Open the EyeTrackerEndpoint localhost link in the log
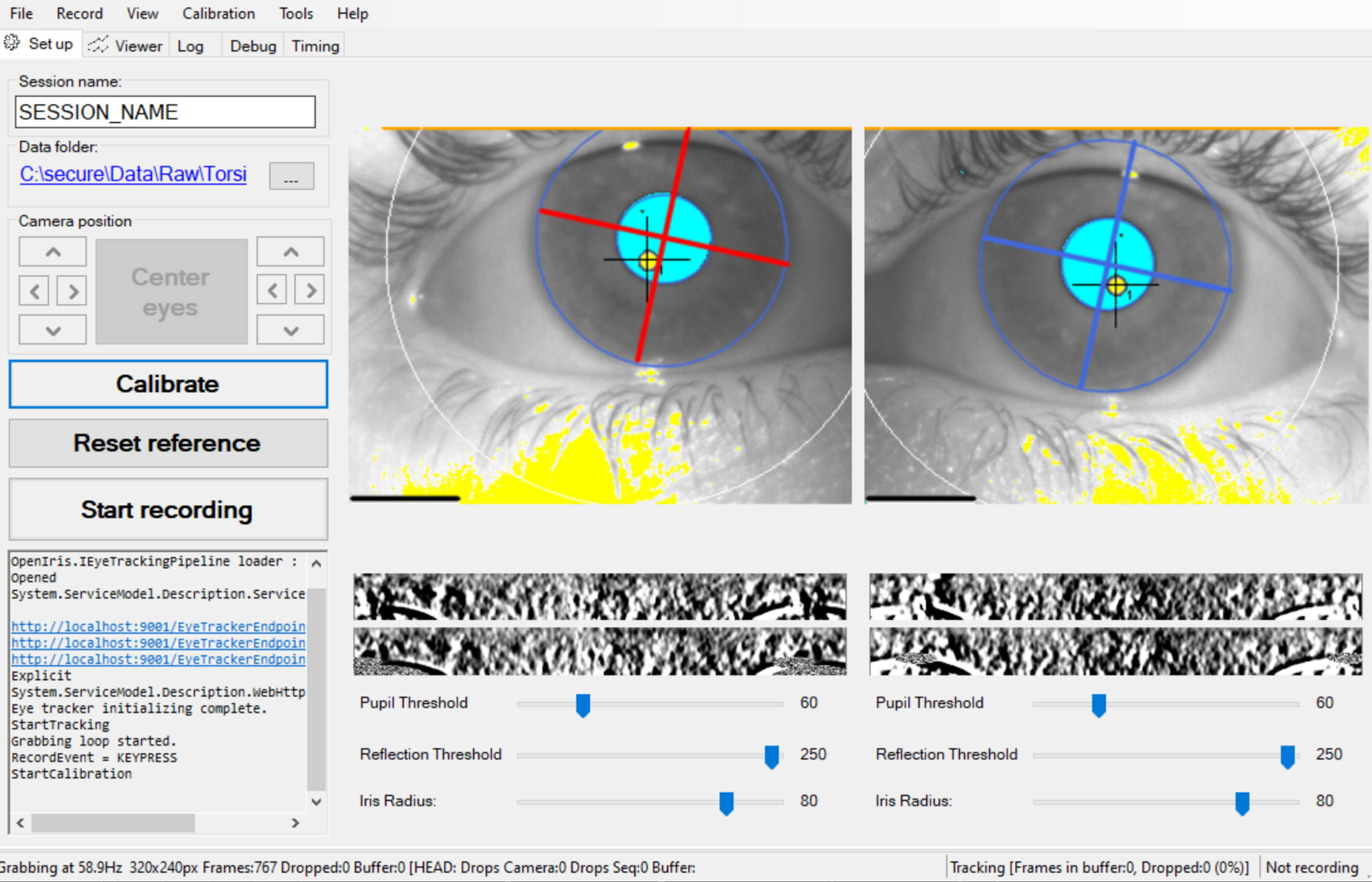 click(x=156, y=626)
